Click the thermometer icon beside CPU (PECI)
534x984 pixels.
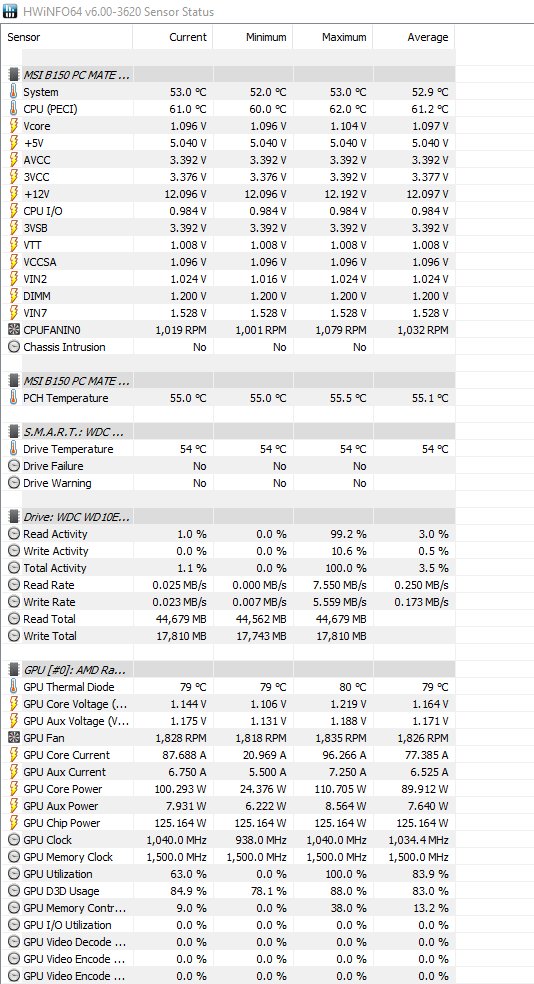(x=14, y=109)
